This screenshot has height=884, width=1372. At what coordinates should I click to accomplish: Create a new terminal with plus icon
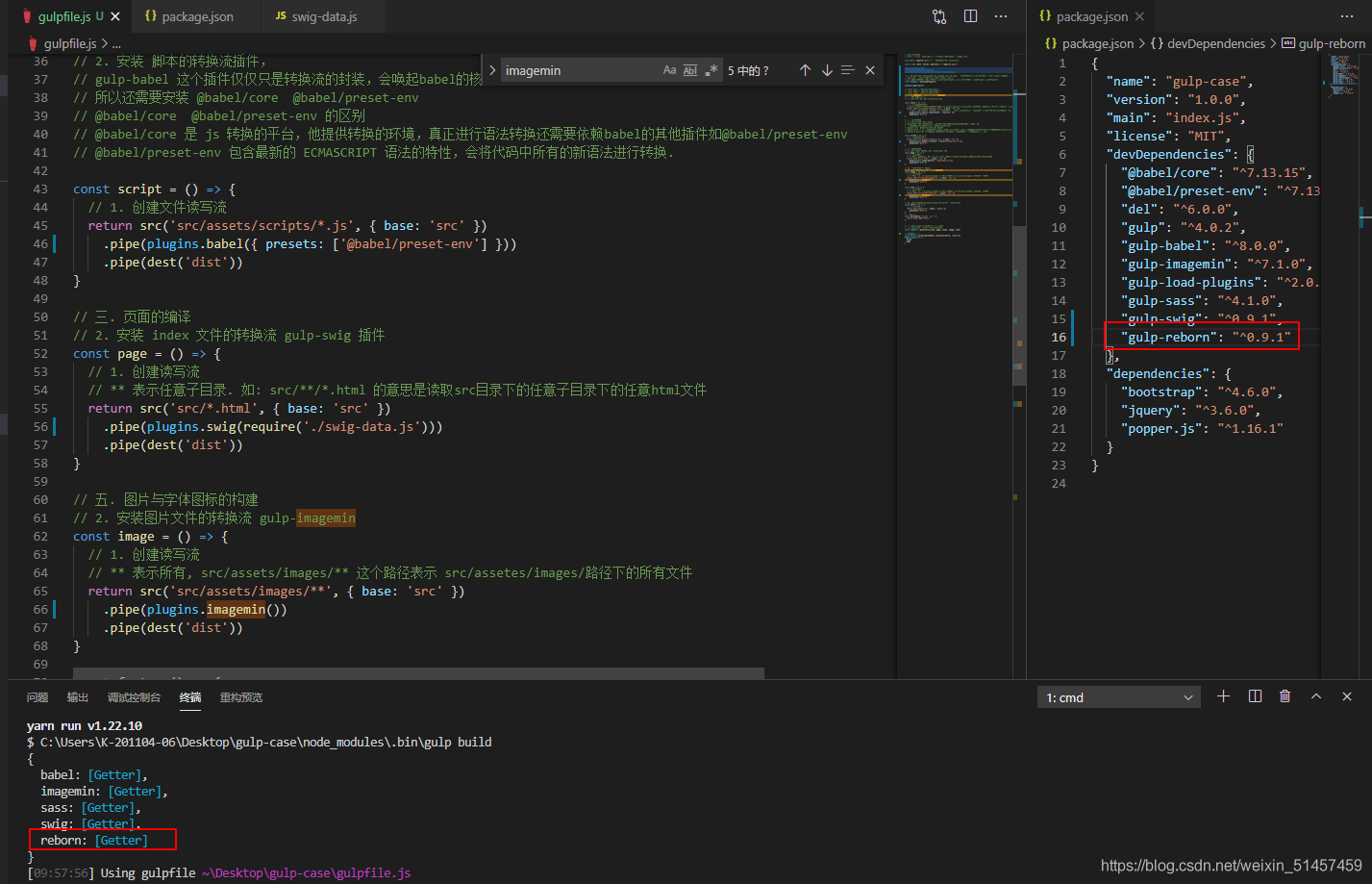[1223, 696]
